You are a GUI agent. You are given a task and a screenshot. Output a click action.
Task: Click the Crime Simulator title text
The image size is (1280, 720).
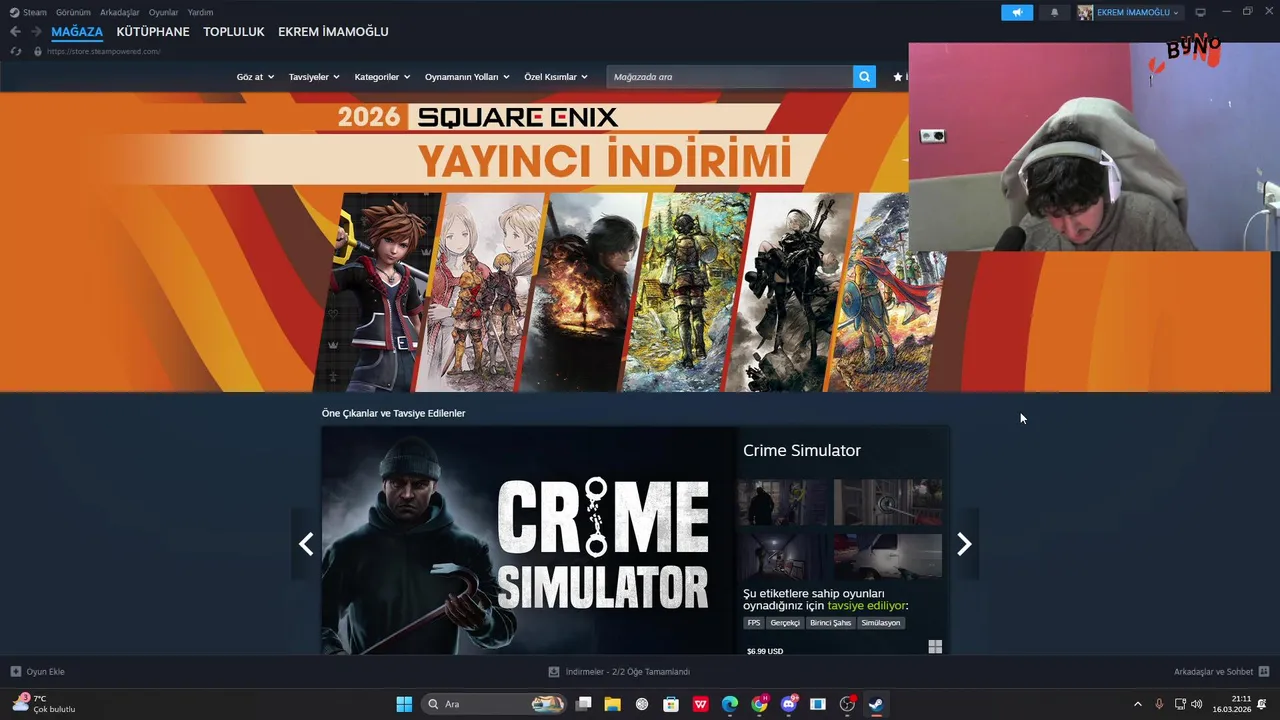(x=802, y=451)
